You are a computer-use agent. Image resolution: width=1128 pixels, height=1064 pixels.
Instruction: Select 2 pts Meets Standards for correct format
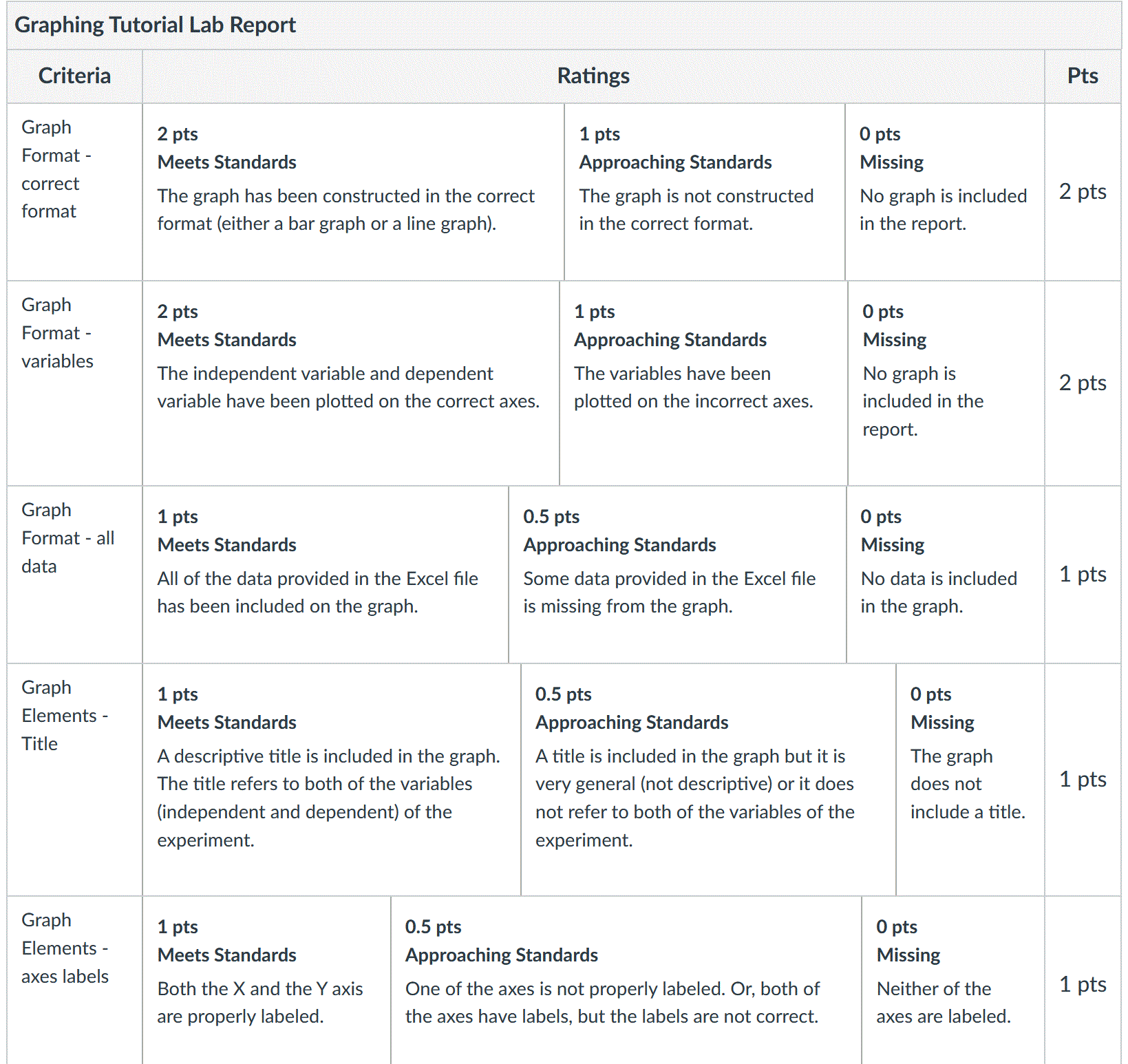tap(353, 192)
